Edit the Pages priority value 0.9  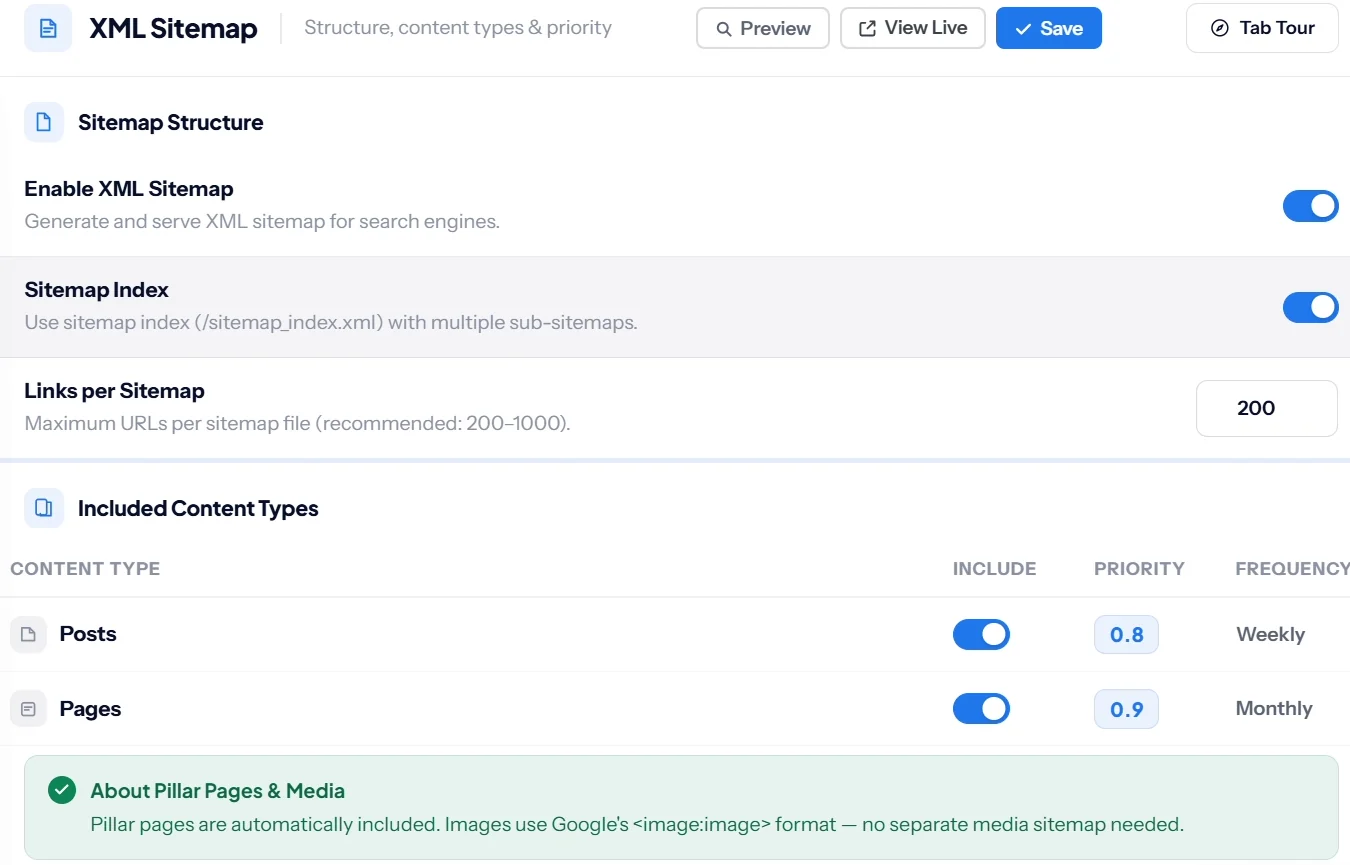pos(1126,709)
